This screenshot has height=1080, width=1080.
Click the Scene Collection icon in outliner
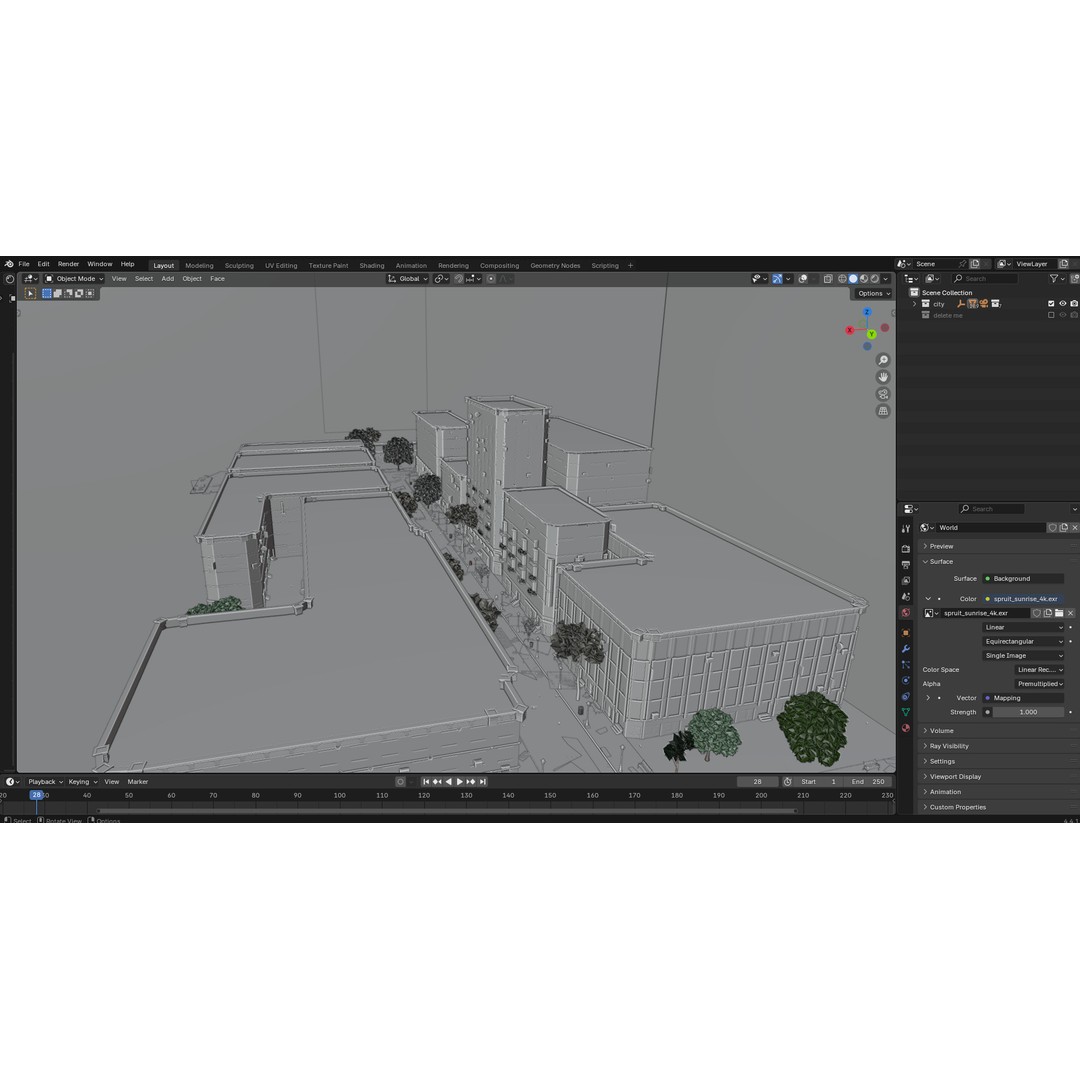pos(914,292)
